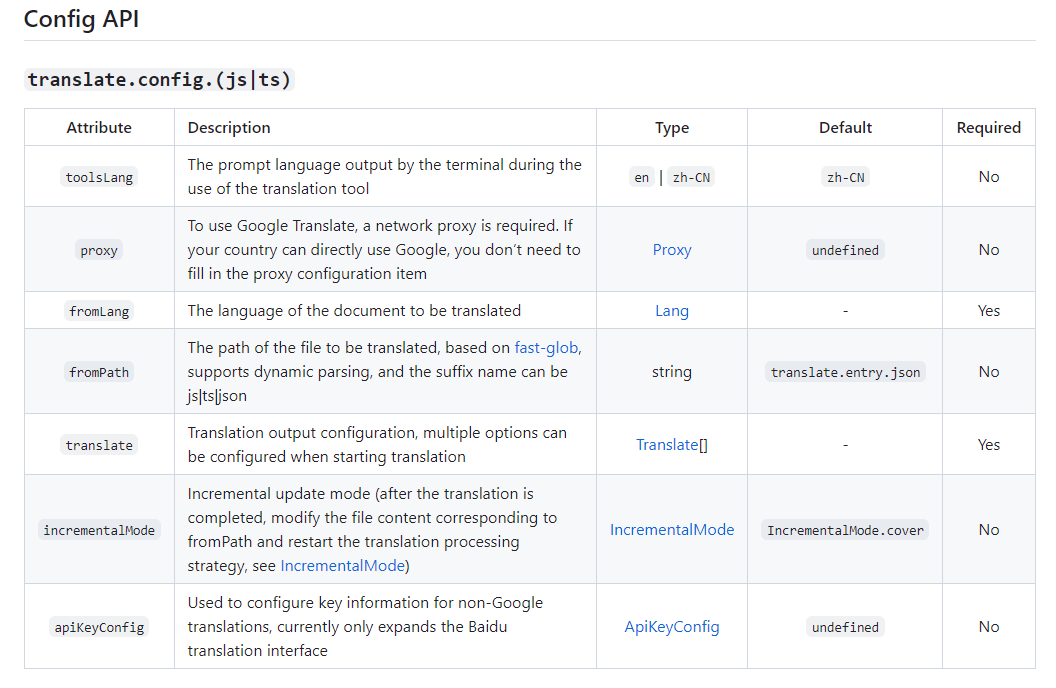Click the Baidu translation interface description
This screenshot has height=688, width=1056.
(x=365, y=627)
